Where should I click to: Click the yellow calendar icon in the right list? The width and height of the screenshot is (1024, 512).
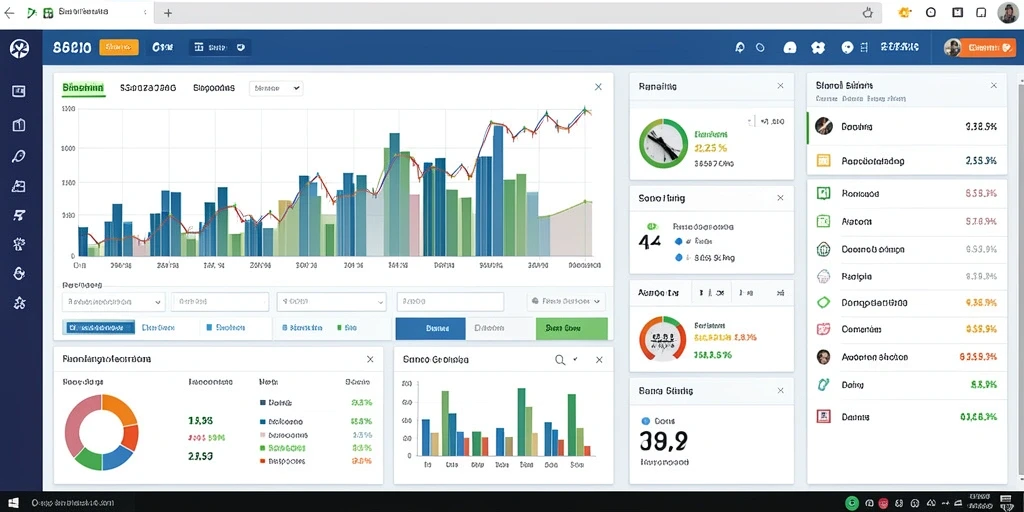(823, 160)
